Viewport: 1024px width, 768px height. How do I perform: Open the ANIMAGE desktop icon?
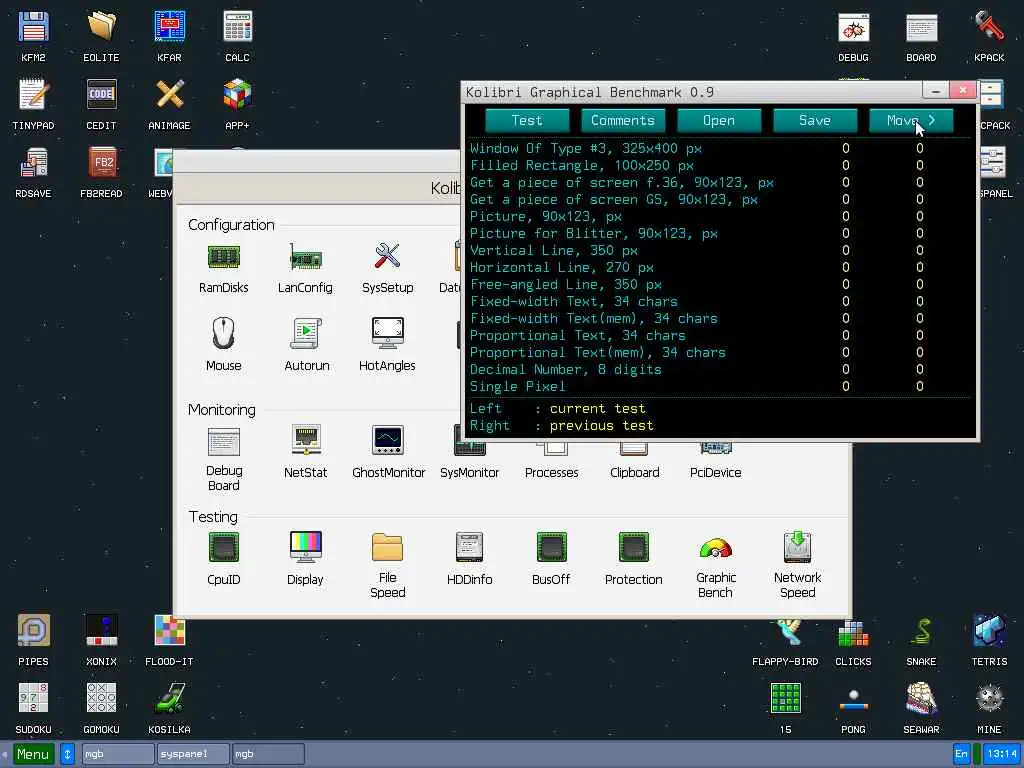click(169, 95)
